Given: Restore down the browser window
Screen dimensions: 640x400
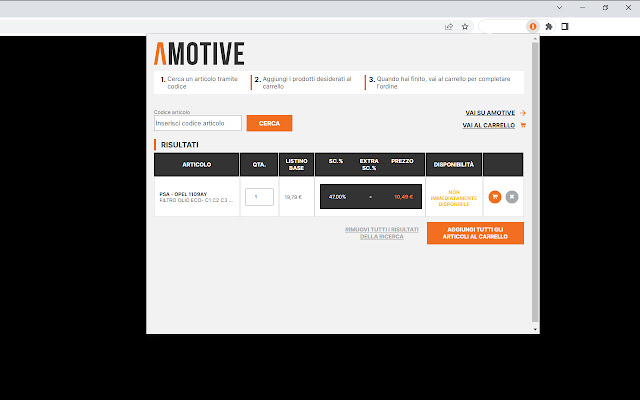Looking at the screenshot, I should tap(605, 7).
